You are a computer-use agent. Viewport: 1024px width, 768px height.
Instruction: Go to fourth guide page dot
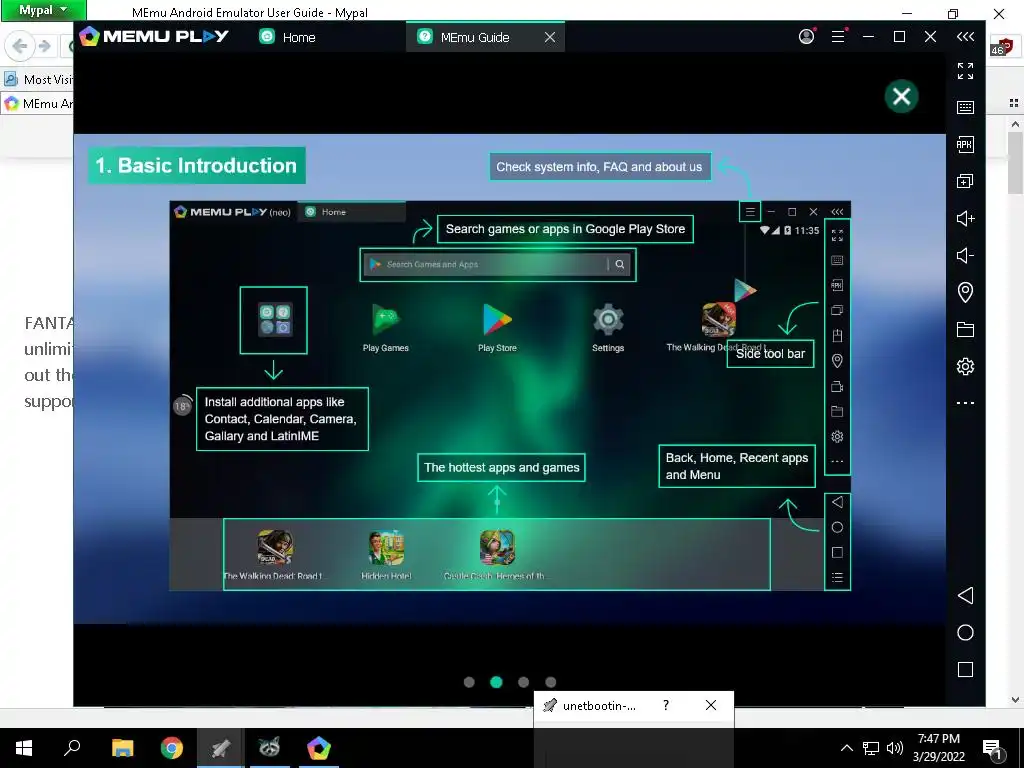[551, 682]
